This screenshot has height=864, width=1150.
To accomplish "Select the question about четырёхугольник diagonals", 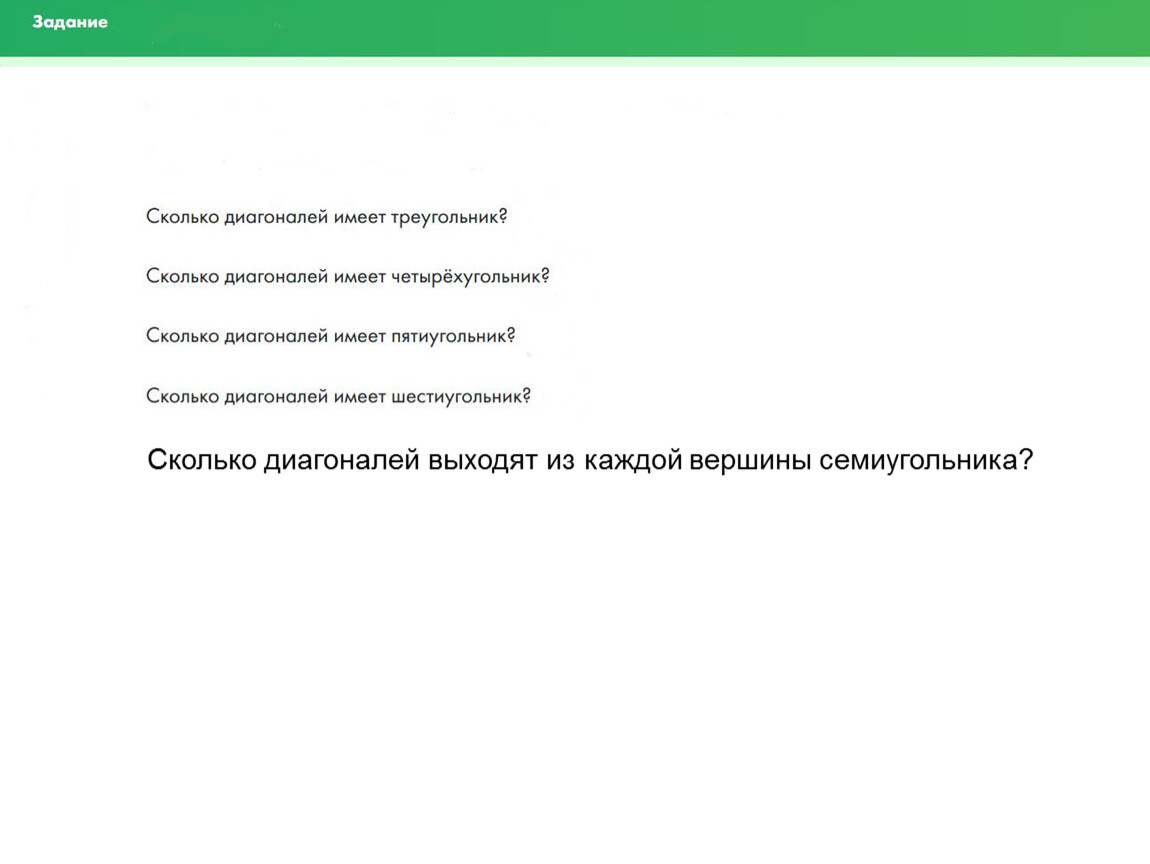I will [348, 277].
